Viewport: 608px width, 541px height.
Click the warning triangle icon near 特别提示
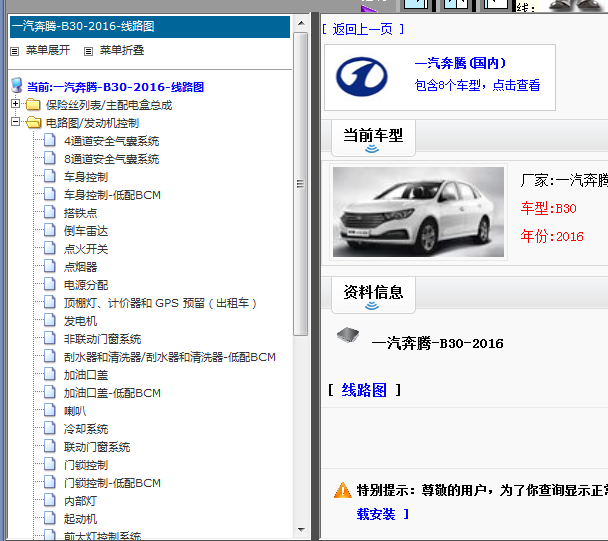(343, 490)
